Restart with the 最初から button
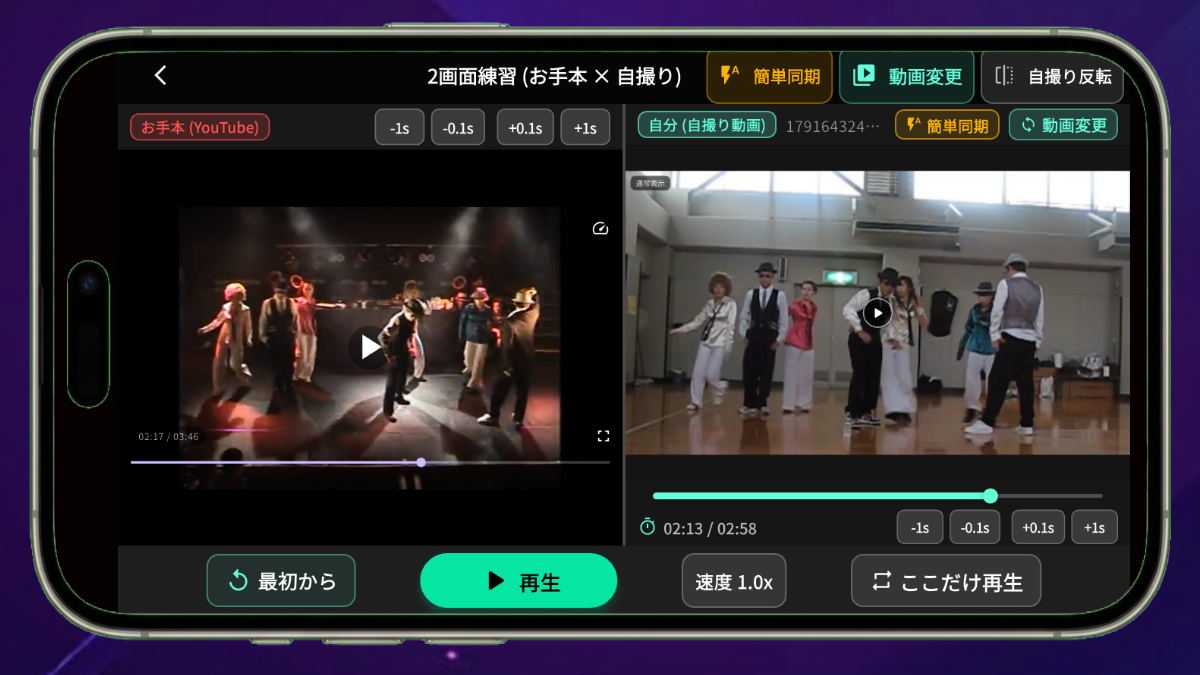 click(x=281, y=581)
